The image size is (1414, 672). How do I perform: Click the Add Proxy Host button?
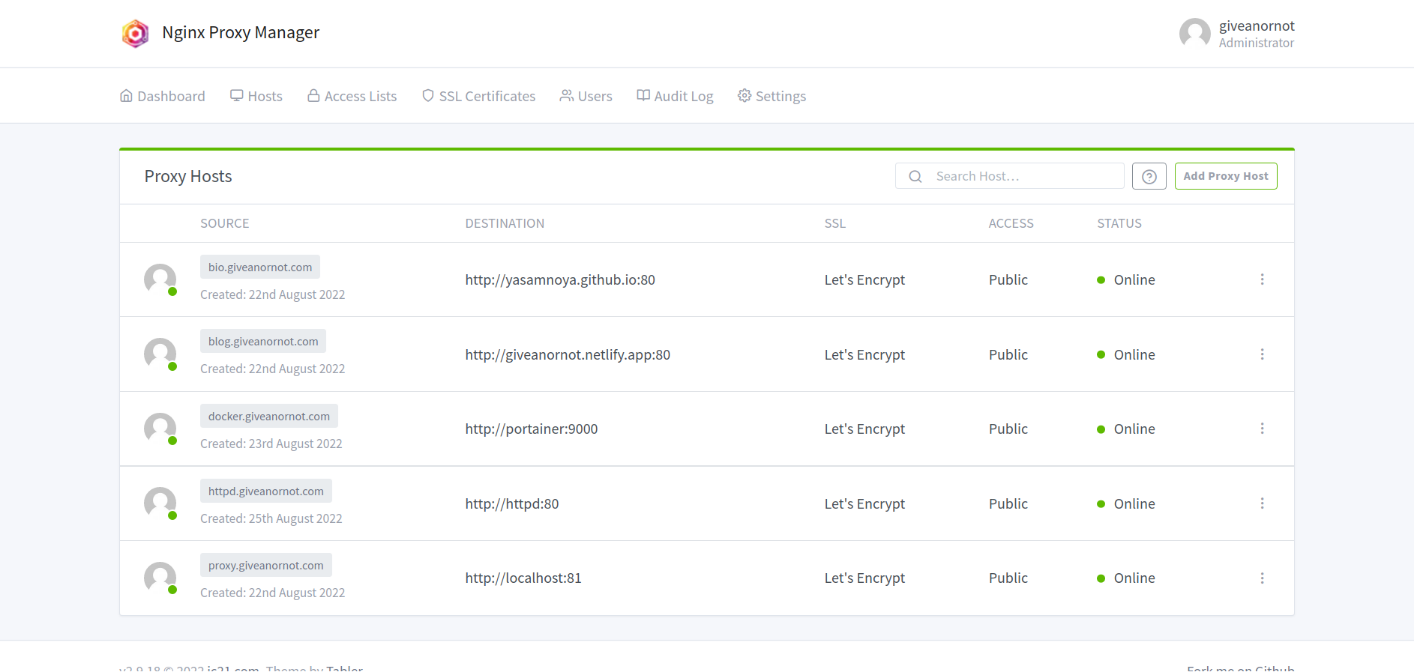[x=1226, y=175]
